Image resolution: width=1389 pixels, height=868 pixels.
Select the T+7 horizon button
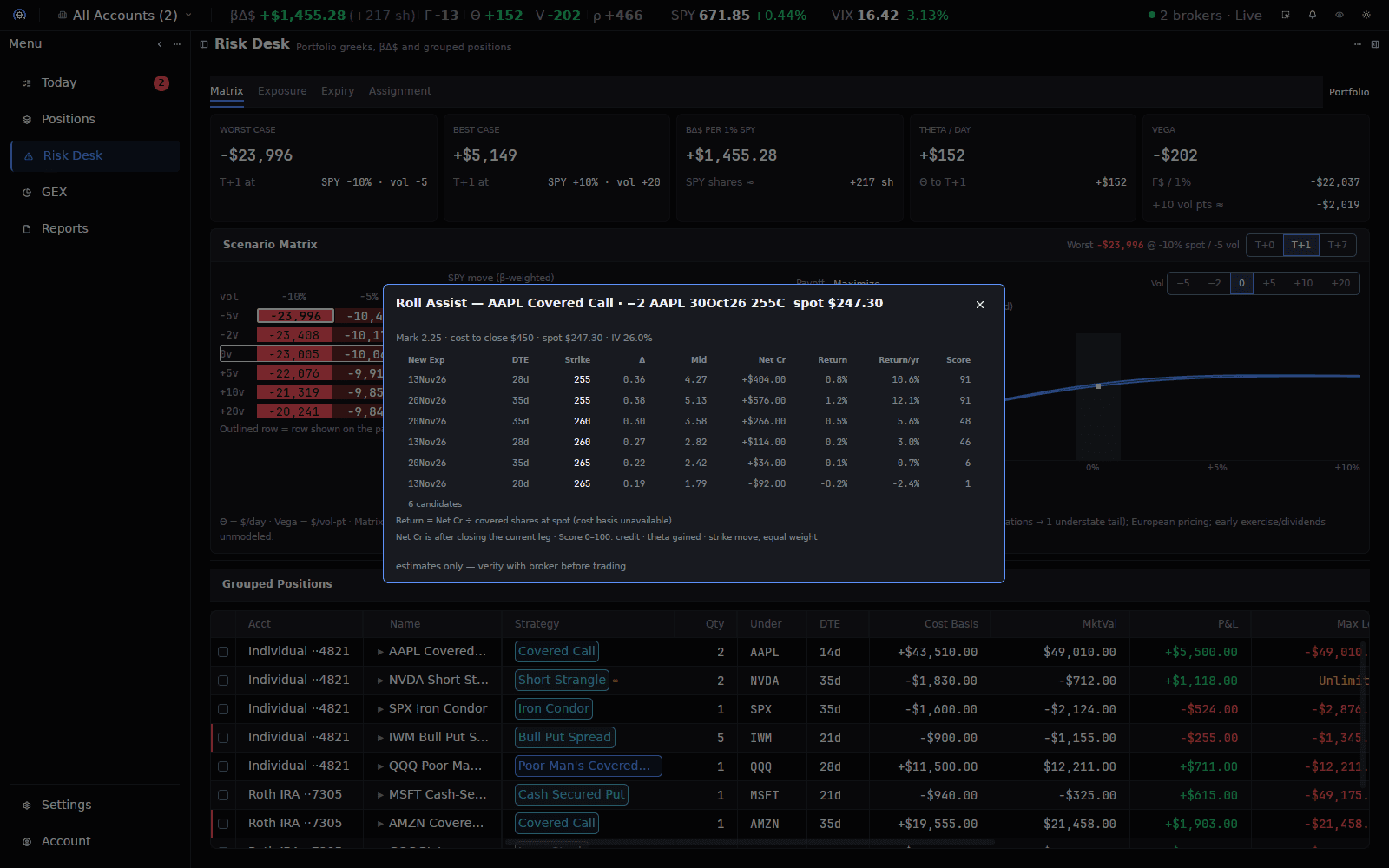[x=1338, y=245]
